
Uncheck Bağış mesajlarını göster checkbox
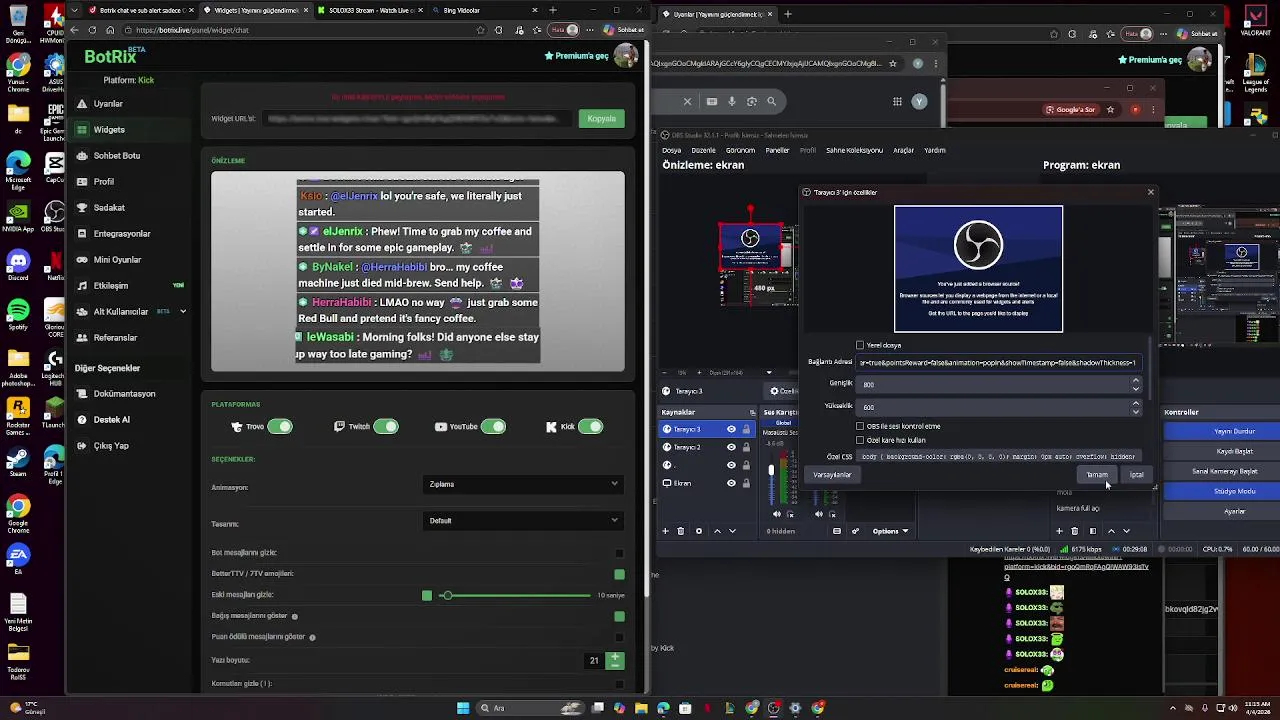(619, 616)
